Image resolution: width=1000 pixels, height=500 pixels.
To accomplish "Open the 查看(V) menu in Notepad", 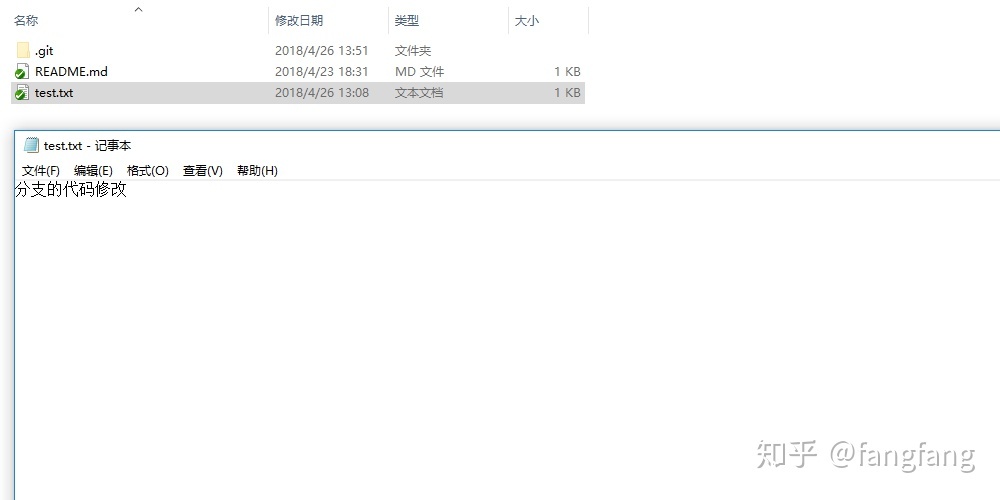I will (202, 170).
